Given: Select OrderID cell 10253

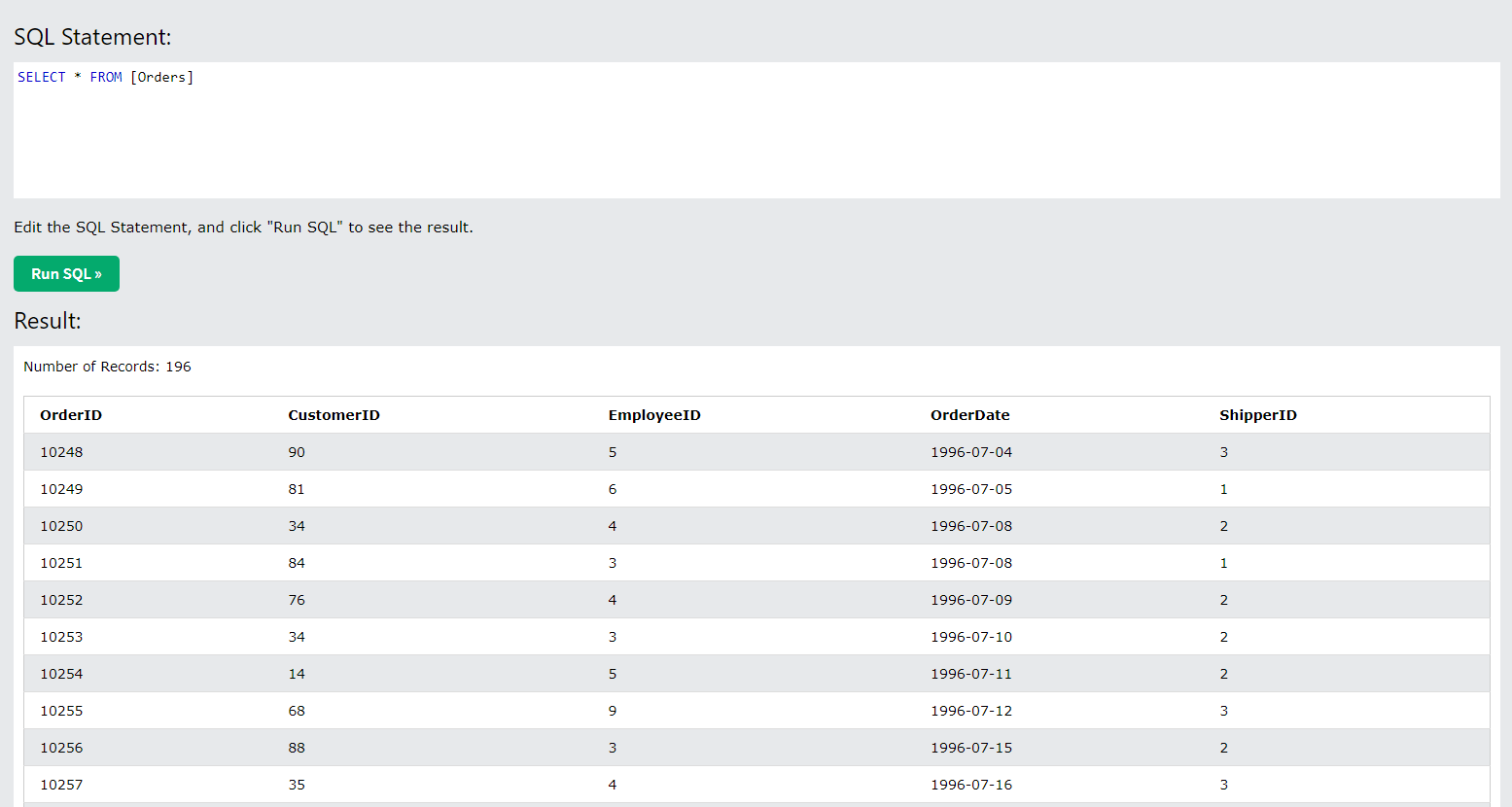Looking at the screenshot, I should tap(61, 637).
